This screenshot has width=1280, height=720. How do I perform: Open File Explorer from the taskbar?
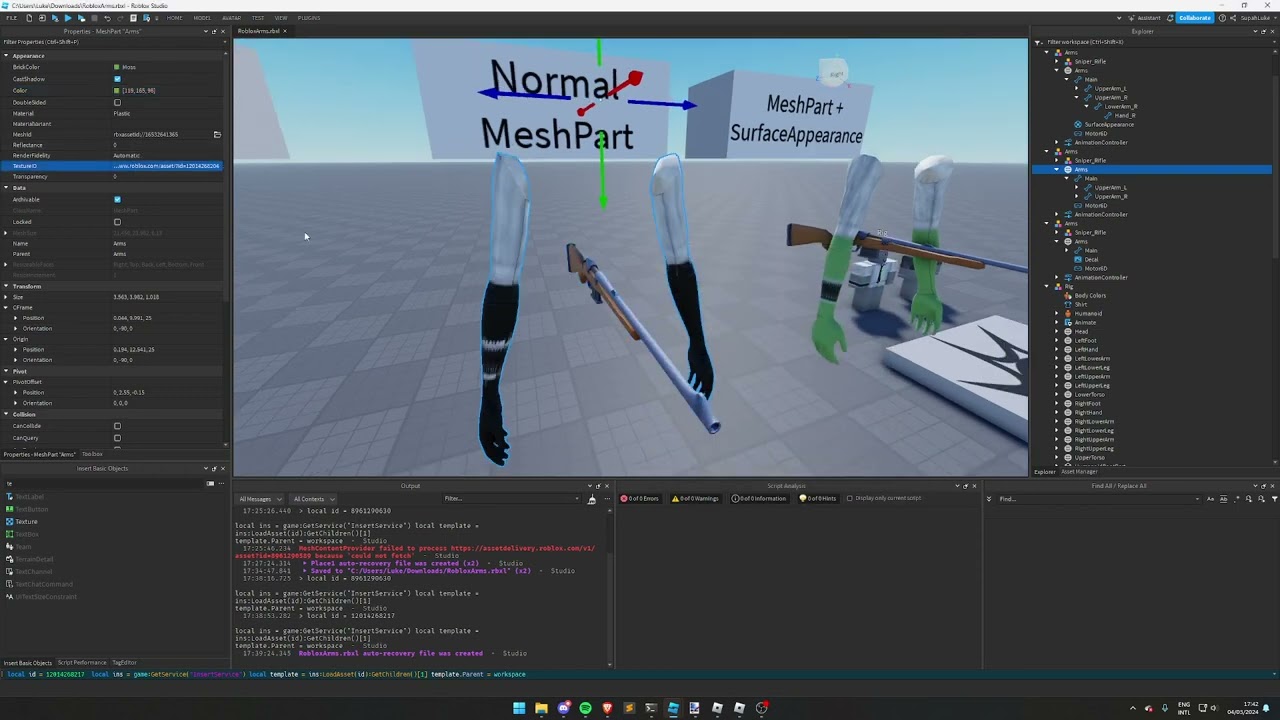(x=541, y=708)
